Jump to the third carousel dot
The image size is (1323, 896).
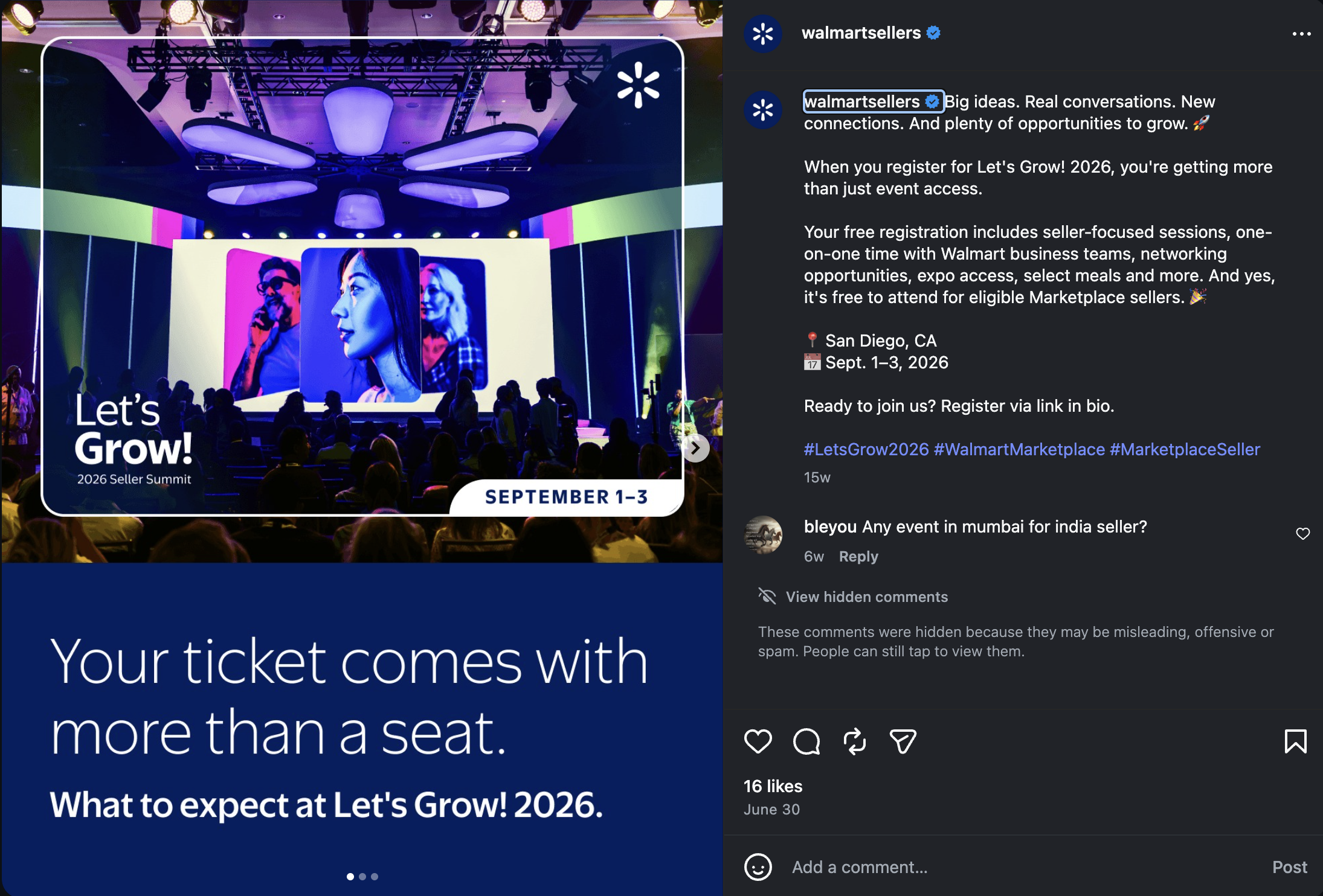tap(375, 877)
